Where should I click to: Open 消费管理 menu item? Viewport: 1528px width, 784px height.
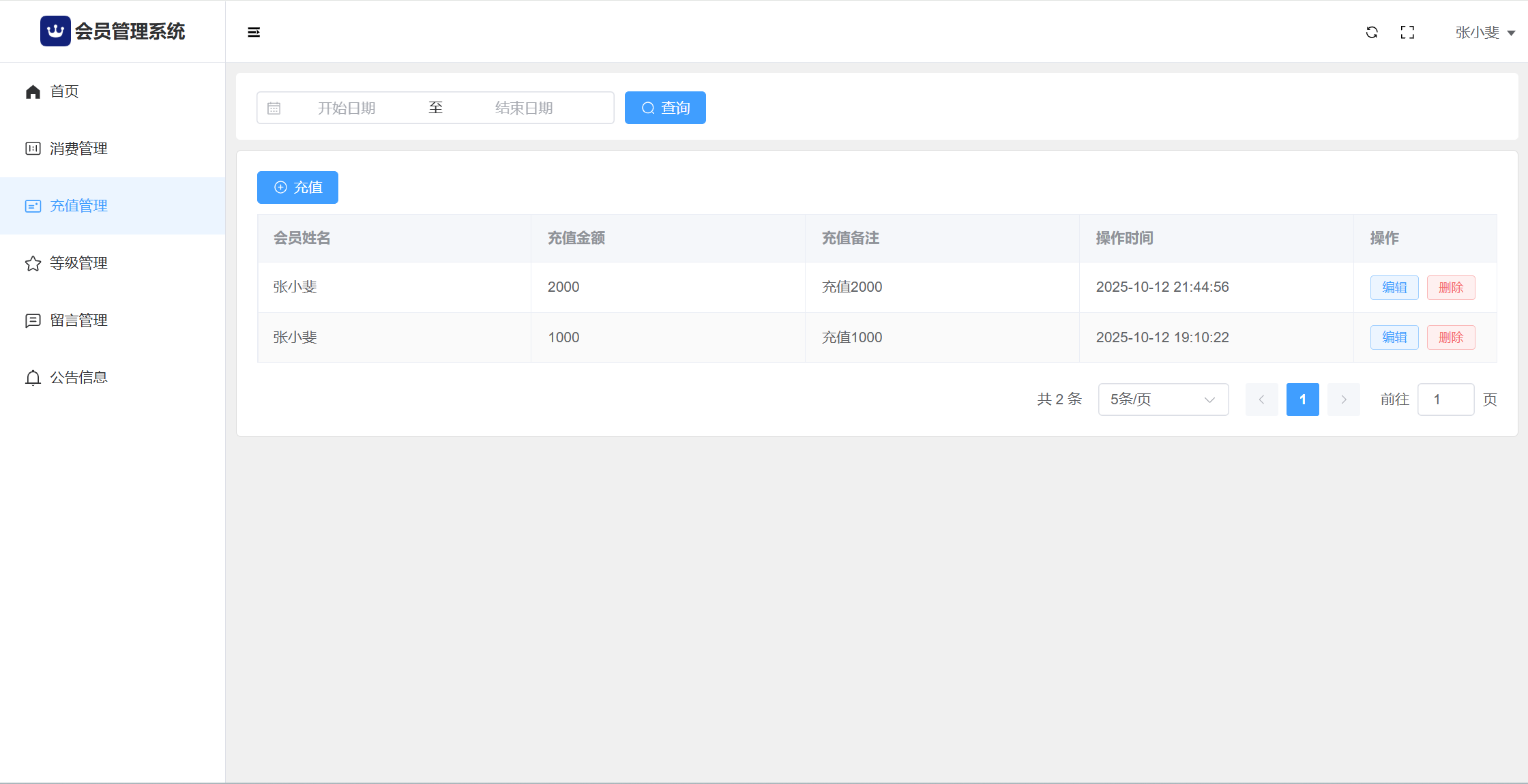click(x=78, y=149)
